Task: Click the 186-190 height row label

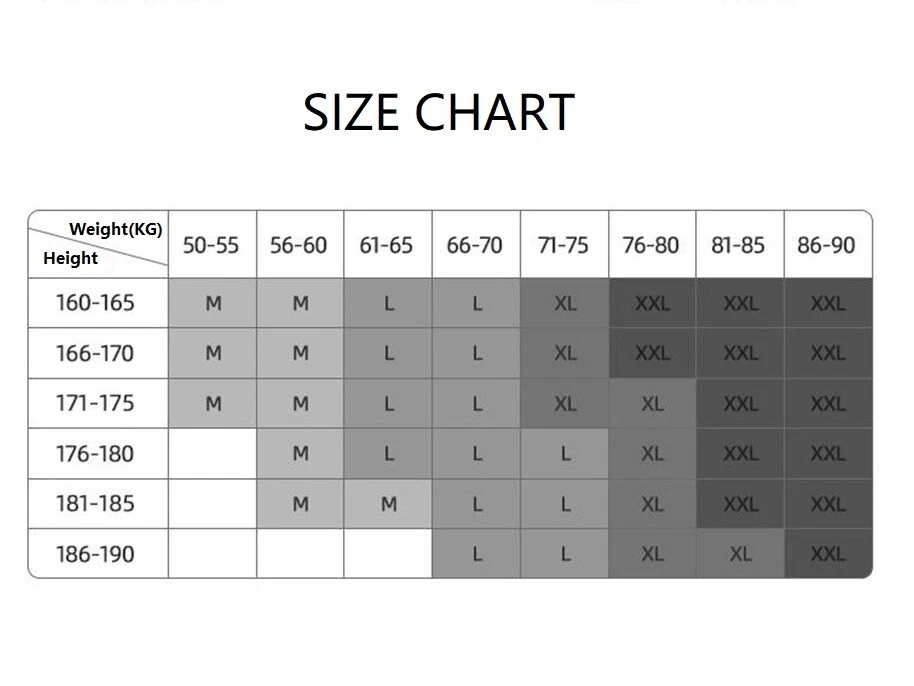Action: (95, 554)
